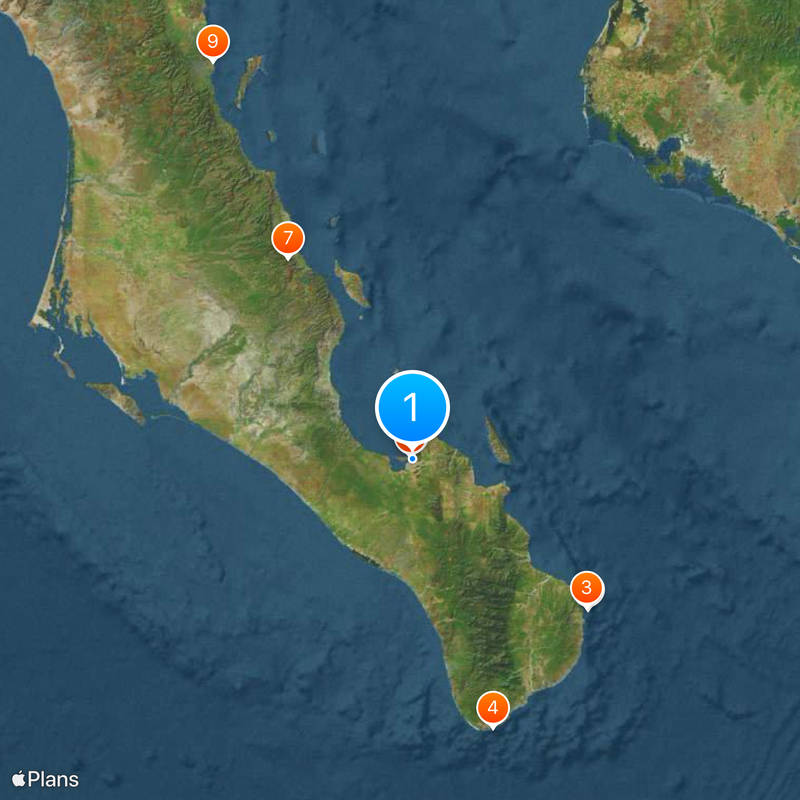The height and width of the screenshot is (800, 800).
Task: Click the Apple logo icon beside Plans
Action: [18, 779]
